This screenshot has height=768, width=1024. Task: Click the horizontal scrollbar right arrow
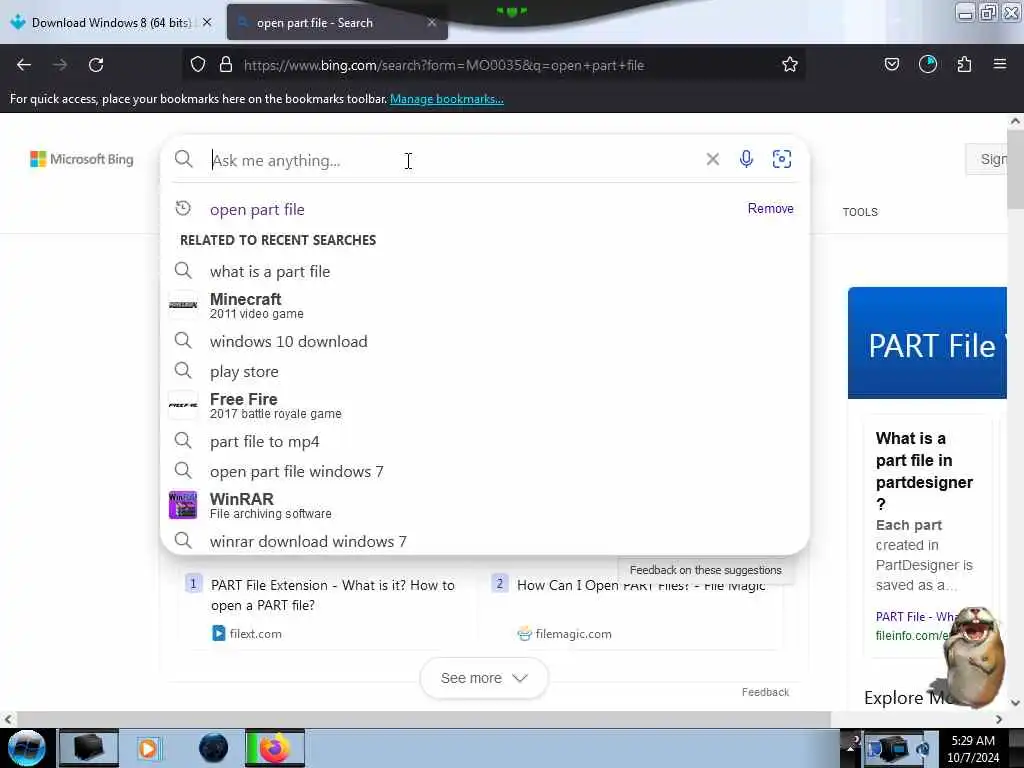[x=999, y=719]
